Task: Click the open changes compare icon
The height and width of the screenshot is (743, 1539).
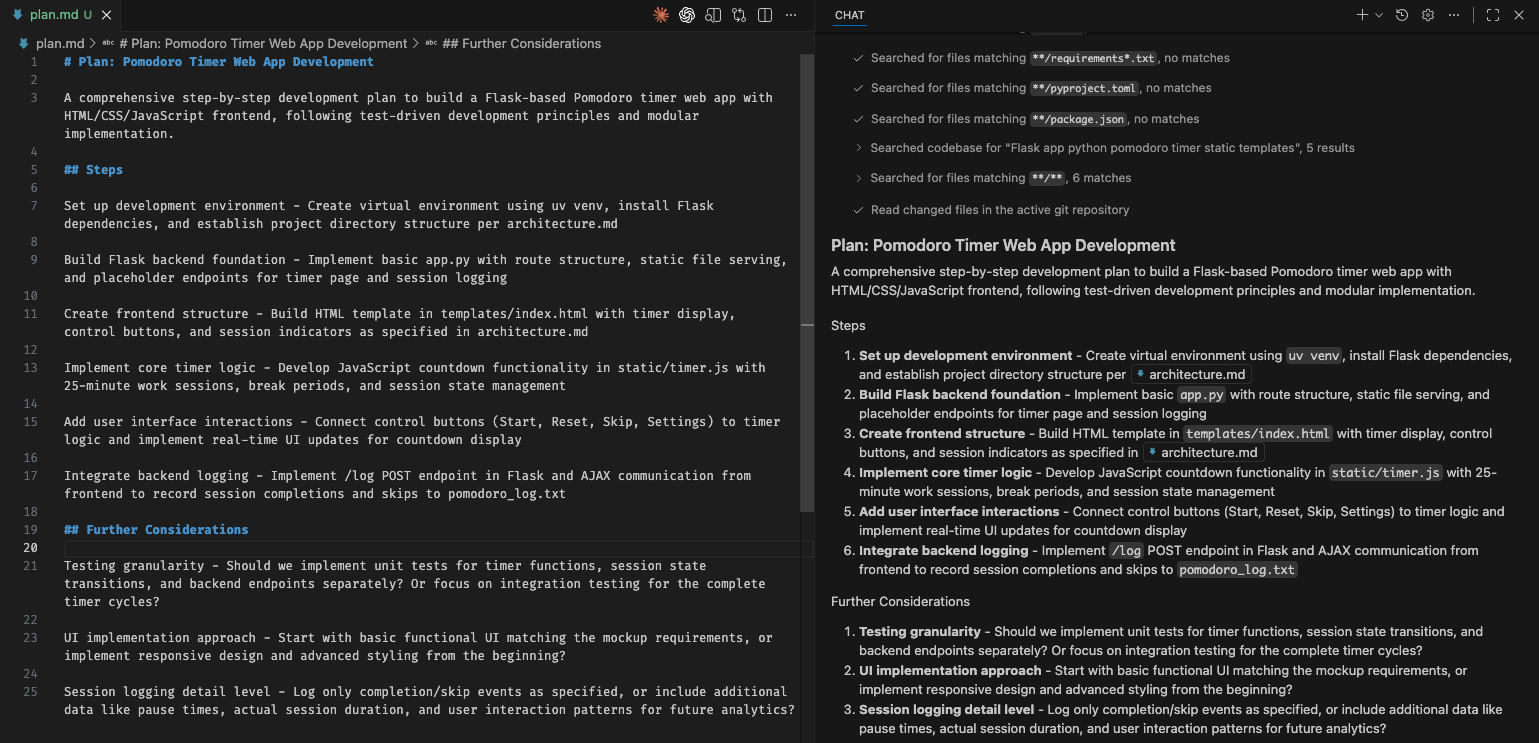Action: (x=739, y=15)
